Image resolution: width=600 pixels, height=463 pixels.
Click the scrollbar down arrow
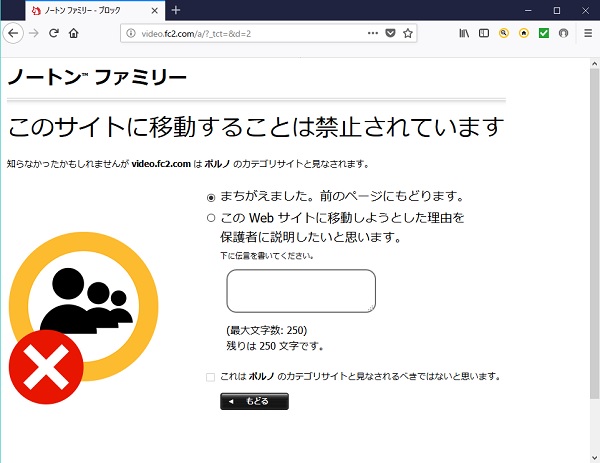coord(594,458)
